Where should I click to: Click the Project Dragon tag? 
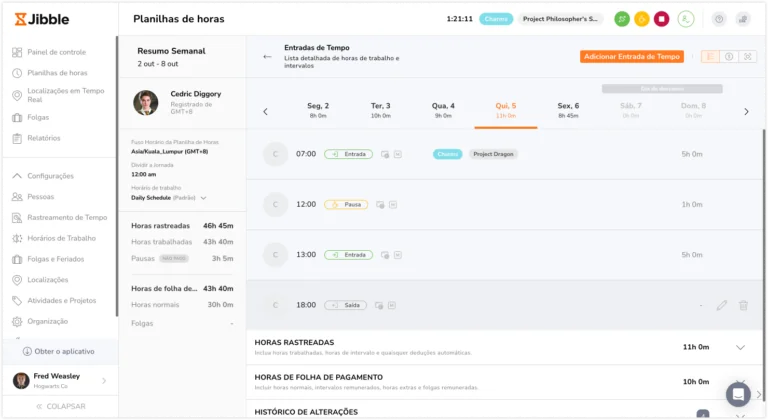[493, 154]
